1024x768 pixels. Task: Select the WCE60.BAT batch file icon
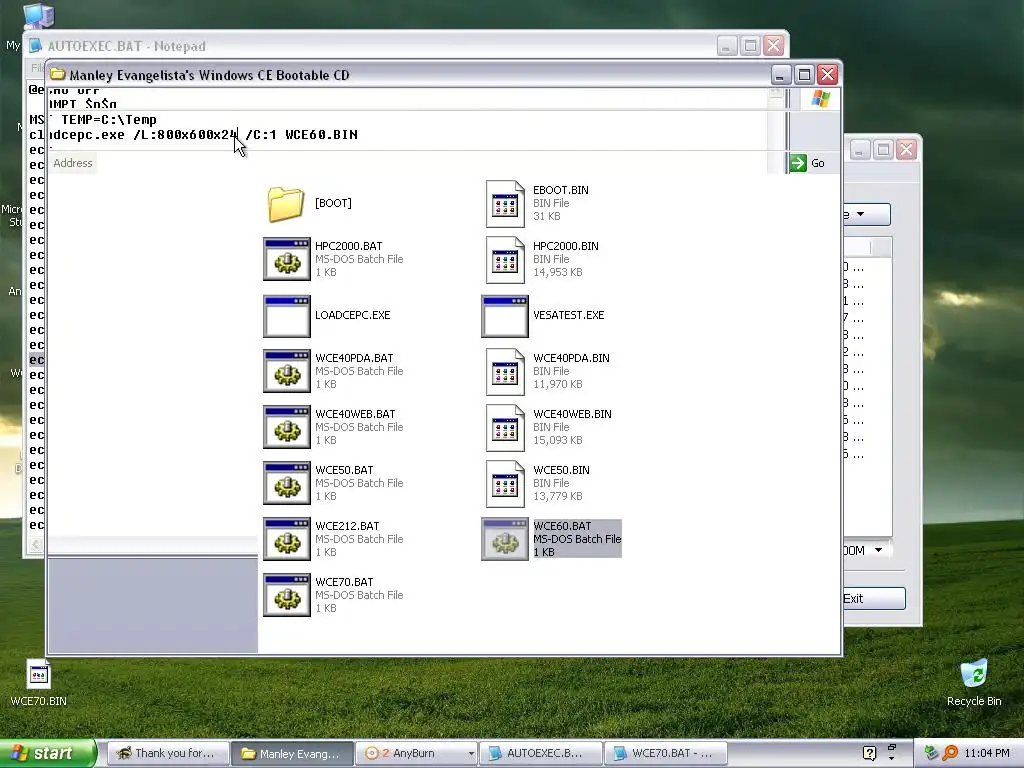coord(504,540)
